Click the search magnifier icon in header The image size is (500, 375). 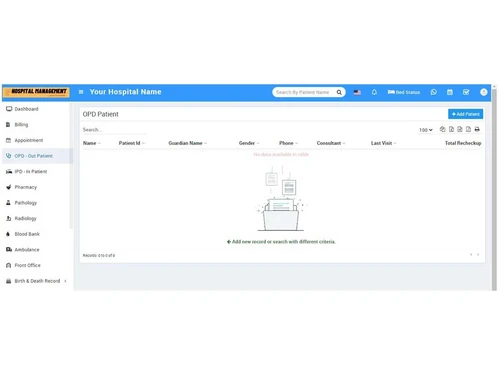coord(339,92)
